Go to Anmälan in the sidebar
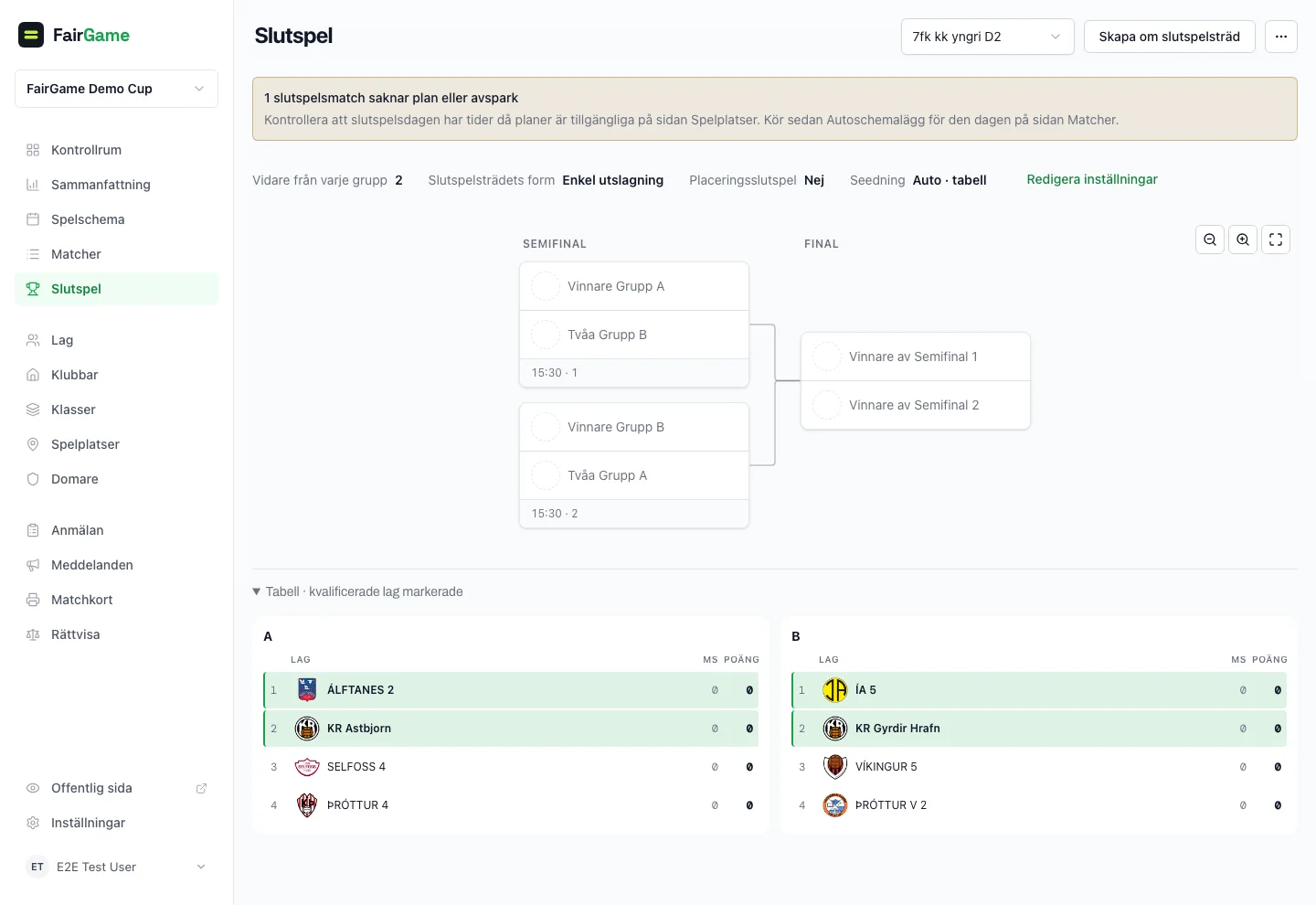This screenshot has width=1316, height=905. coord(116,530)
